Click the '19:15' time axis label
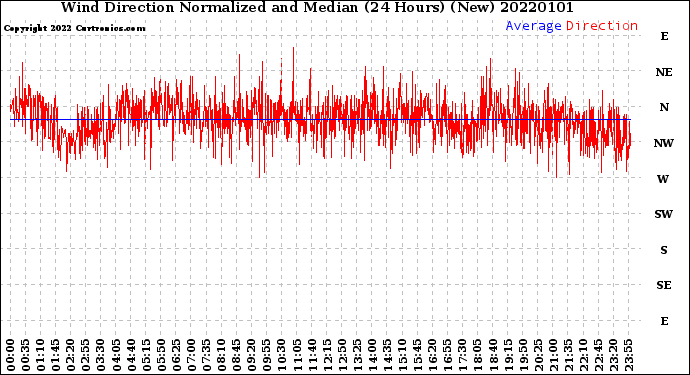This screenshot has width=690, height=375. [x=508, y=355]
